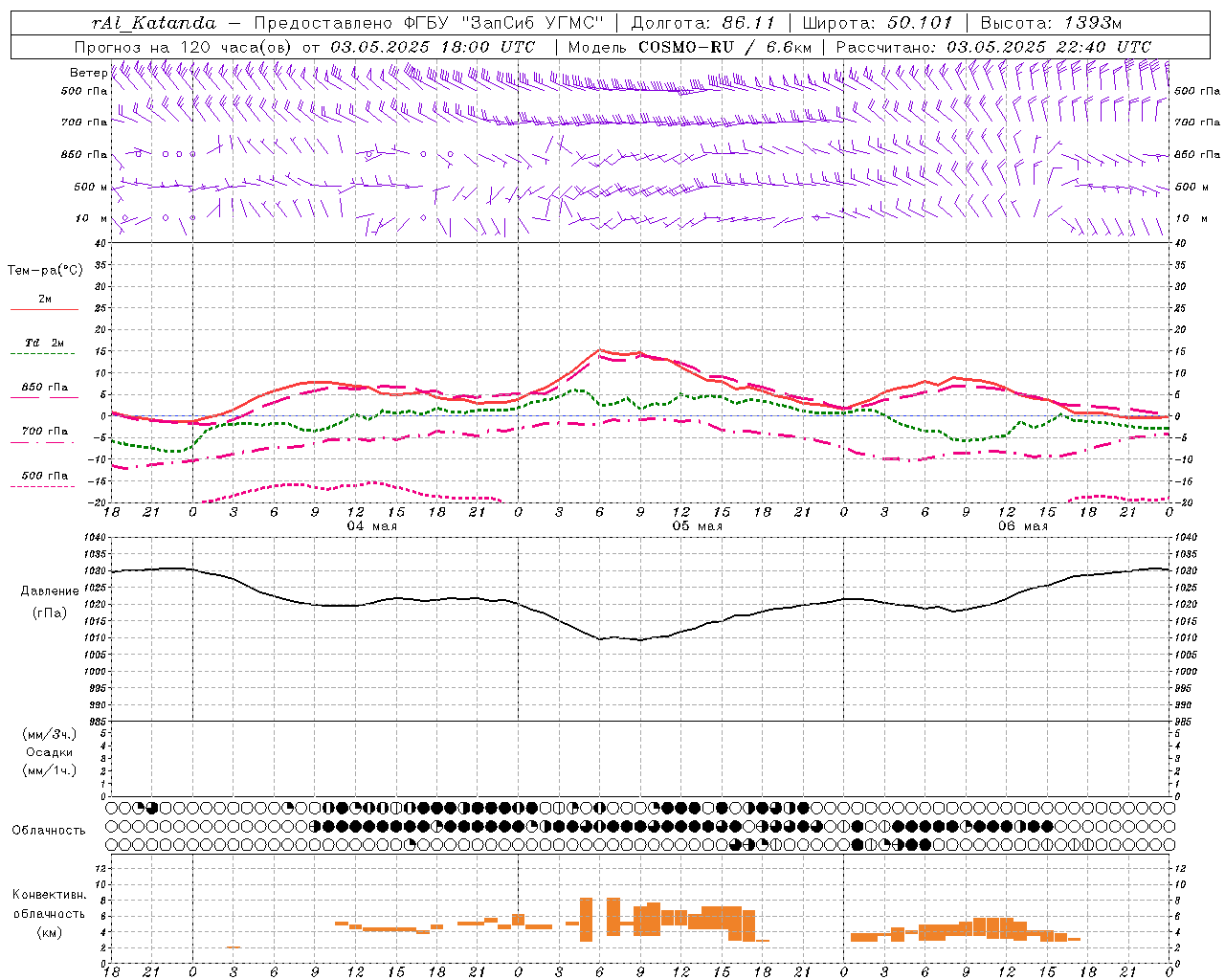Click the (км) convective cloud unit label
This screenshot has height=980, width=1225.
point(49,932)
